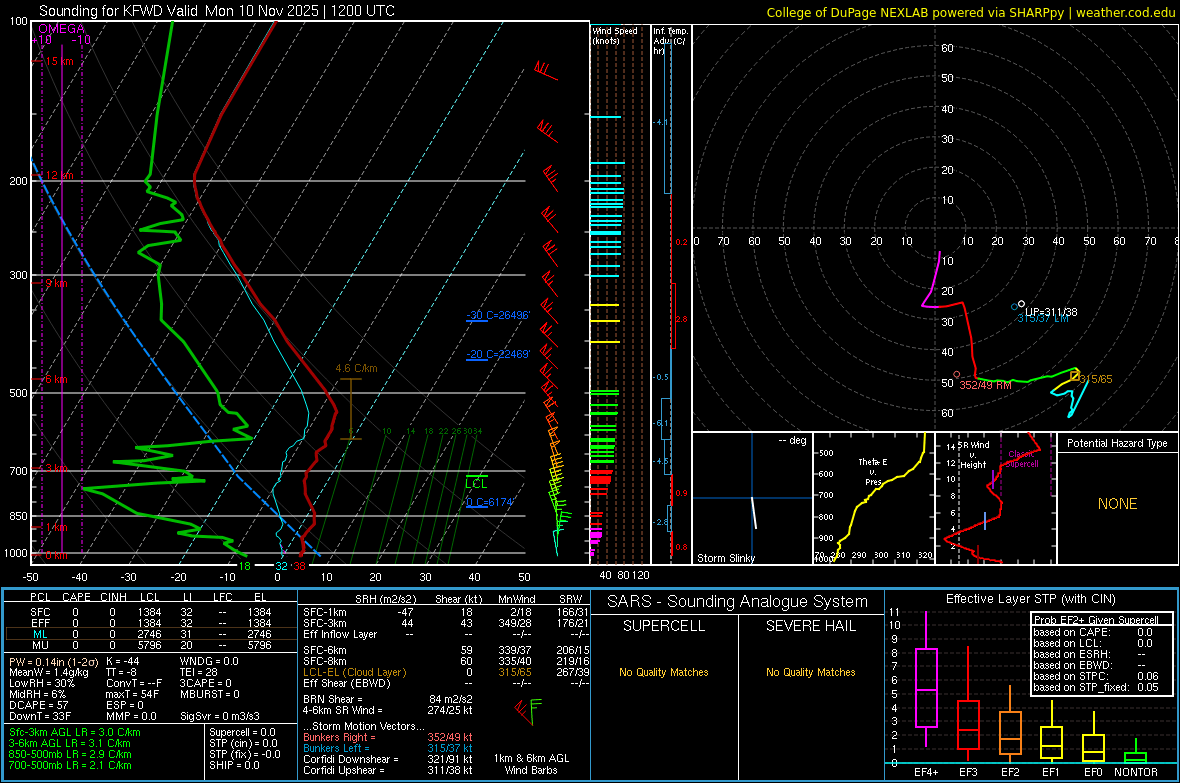Viewport: 1180px width, 783px height.
Task: Select the magenta OMEGA label
Action: click(x=62, y=29)
